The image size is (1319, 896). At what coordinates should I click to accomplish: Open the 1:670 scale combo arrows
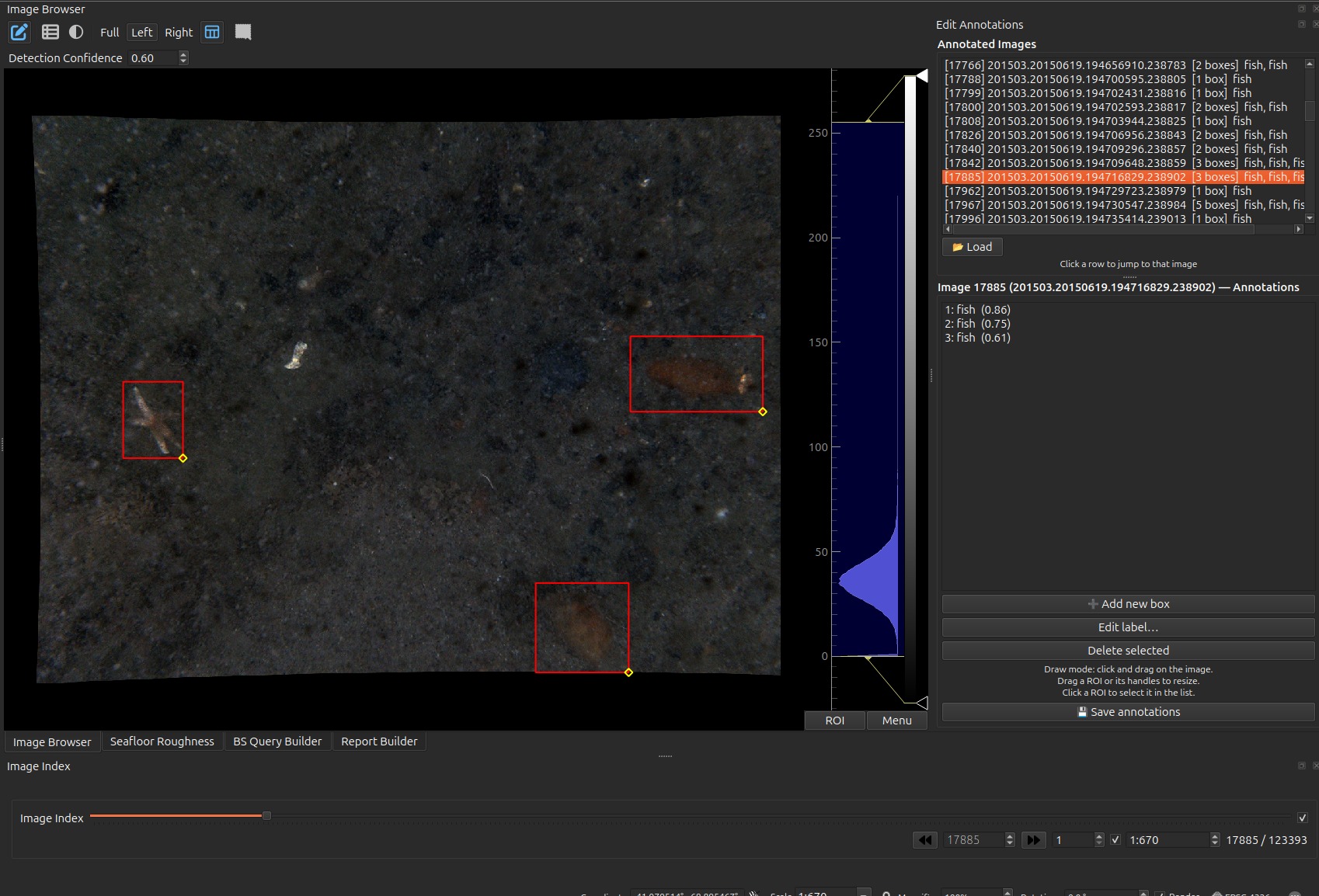point(1215,840)
